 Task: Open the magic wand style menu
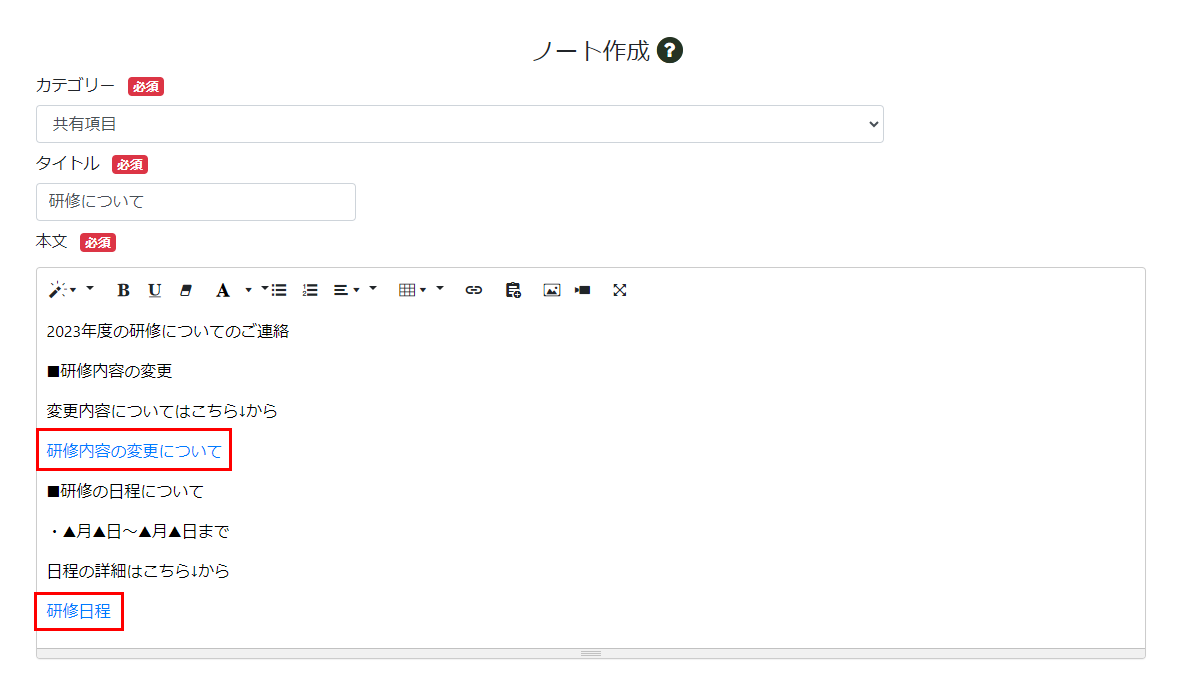(x=59, y=290)
